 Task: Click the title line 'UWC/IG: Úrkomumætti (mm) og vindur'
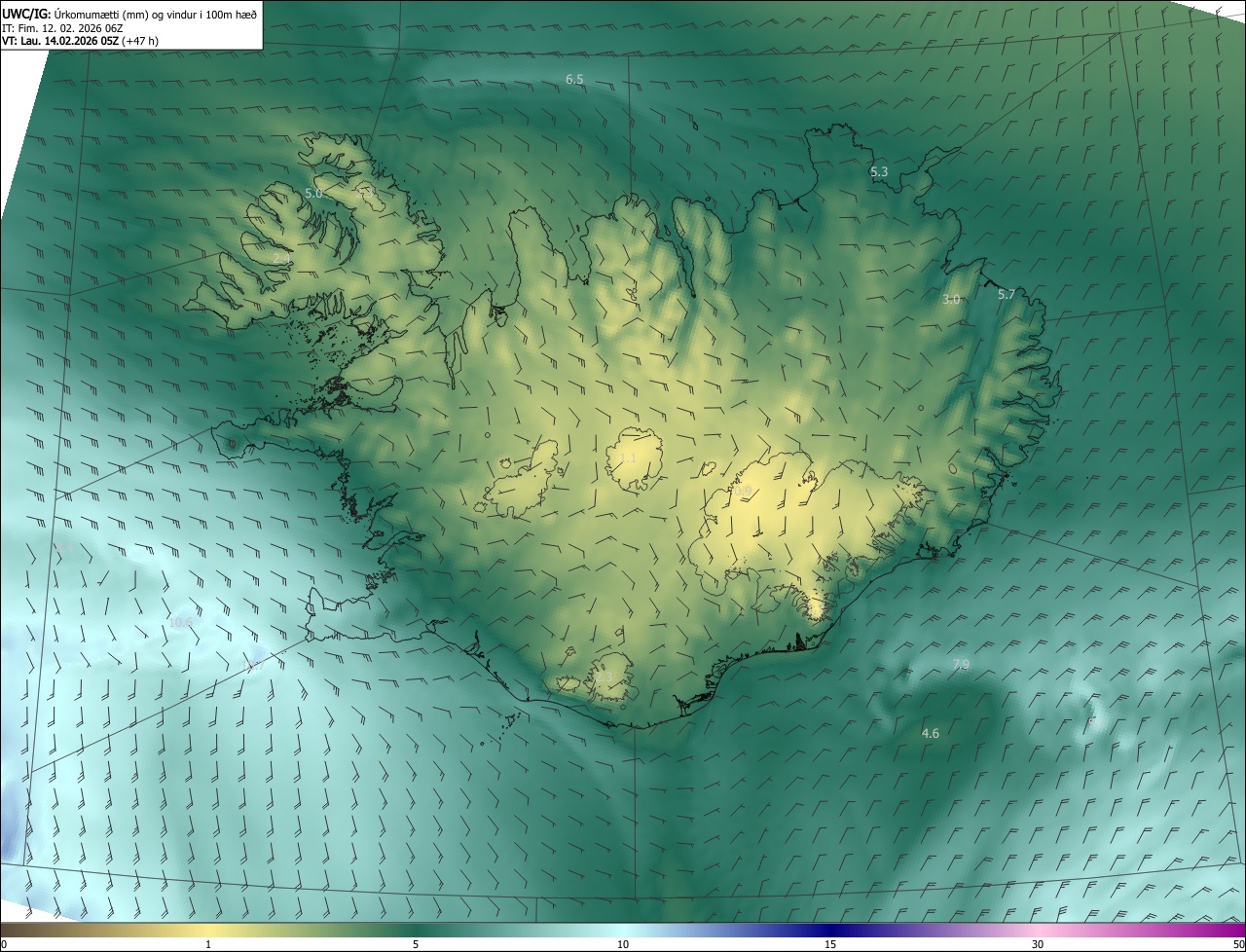(x=129, y=14)
